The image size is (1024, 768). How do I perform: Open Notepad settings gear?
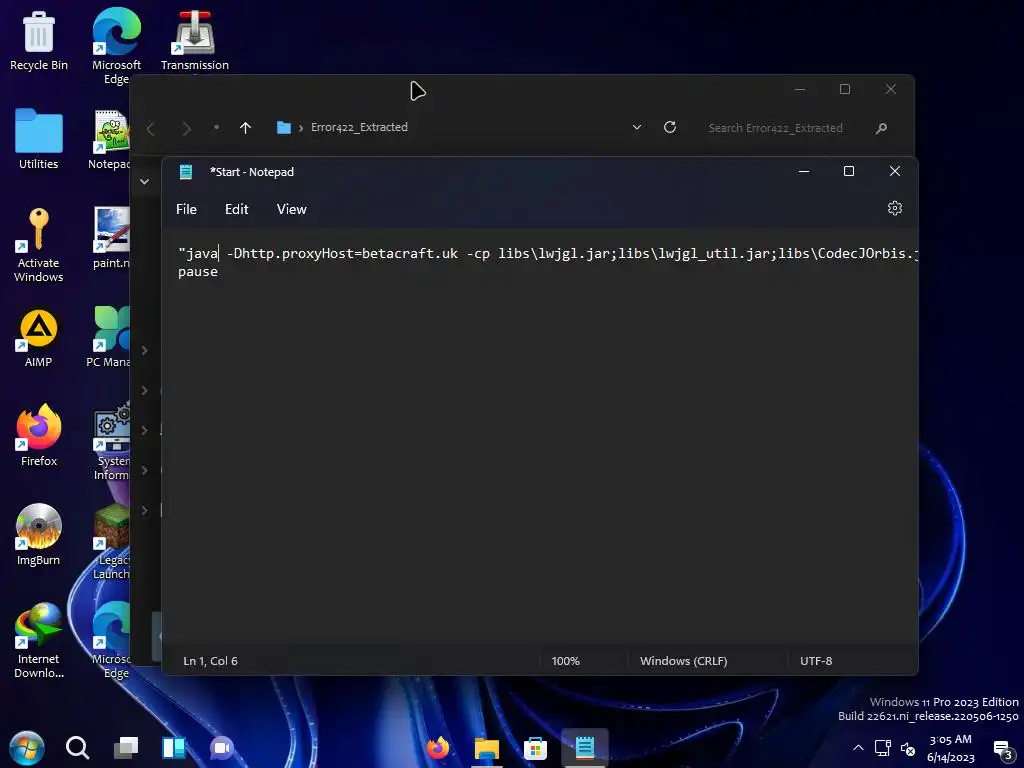point(895,208)
